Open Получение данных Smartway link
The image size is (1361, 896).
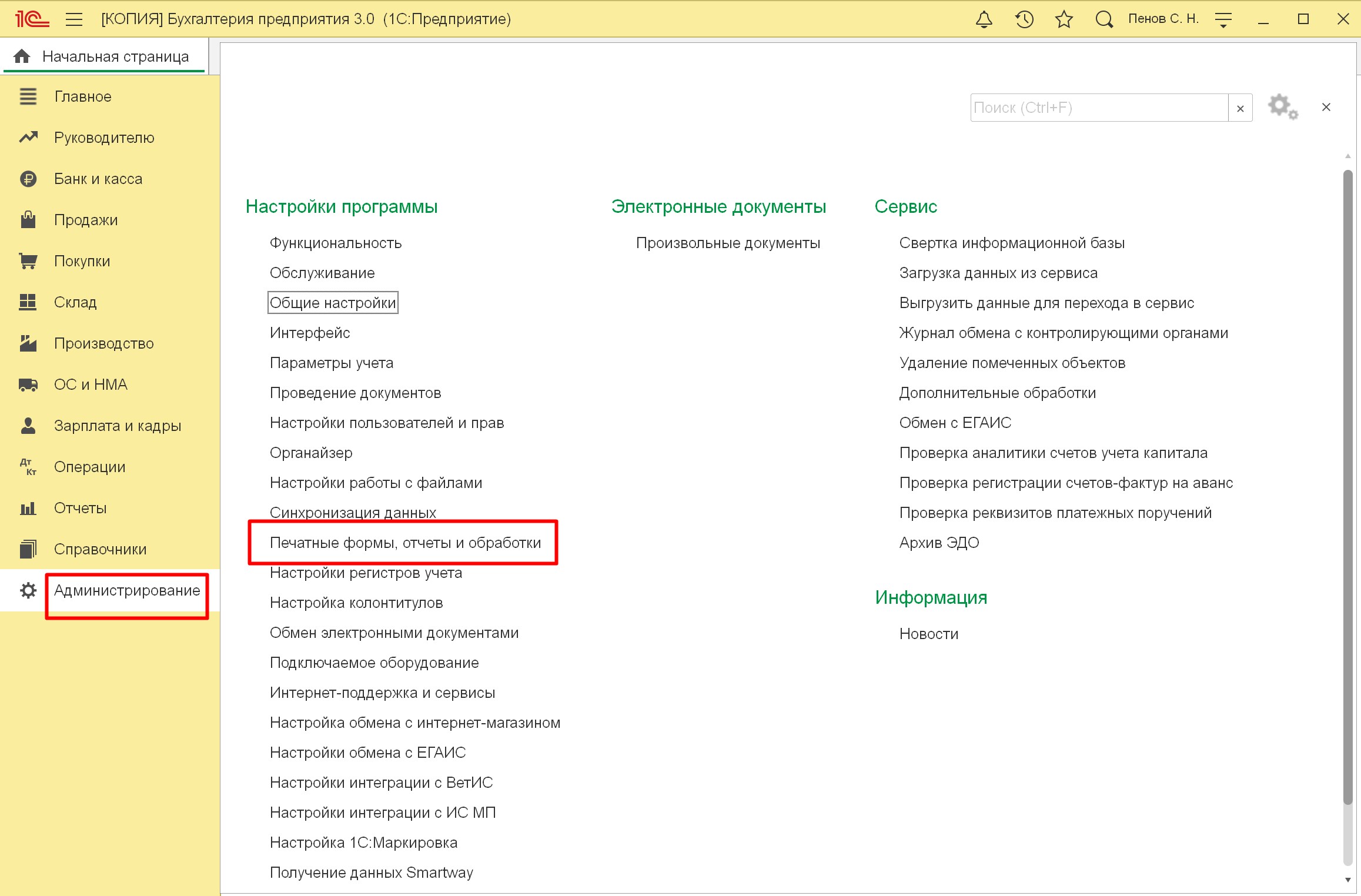coord(372,872)
